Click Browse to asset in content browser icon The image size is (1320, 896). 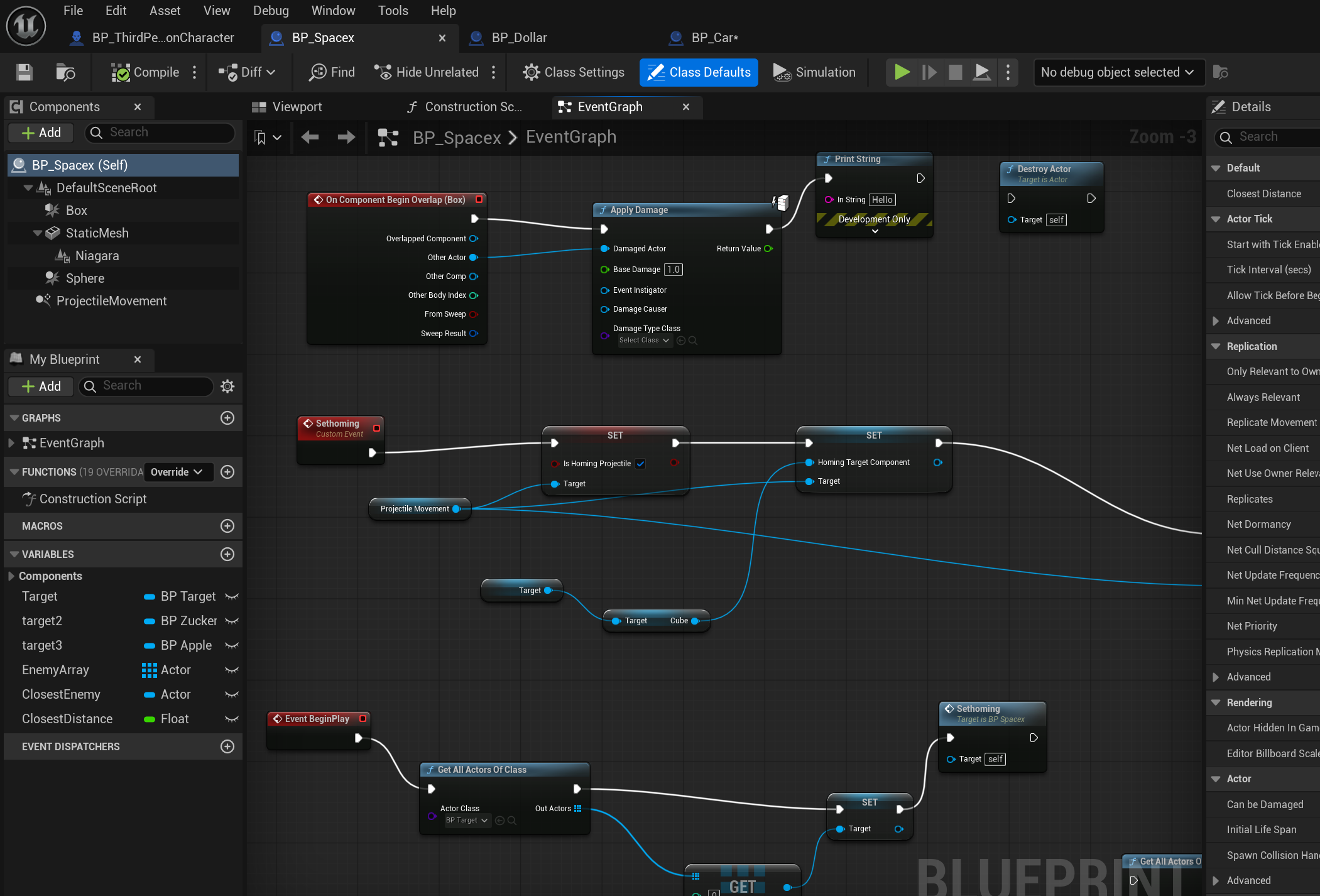(65, 72)
